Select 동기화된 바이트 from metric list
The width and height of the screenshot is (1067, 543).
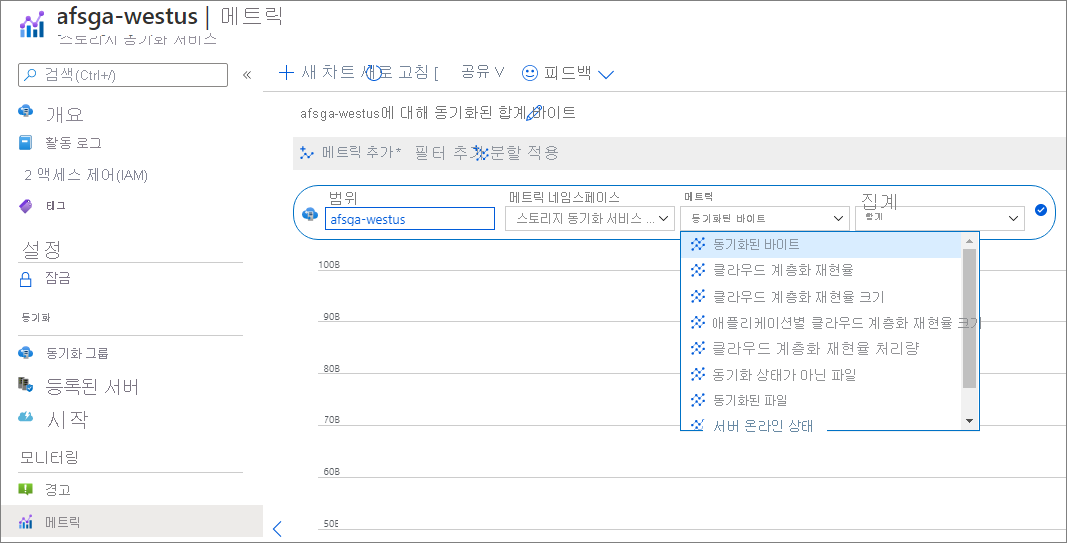821,244
